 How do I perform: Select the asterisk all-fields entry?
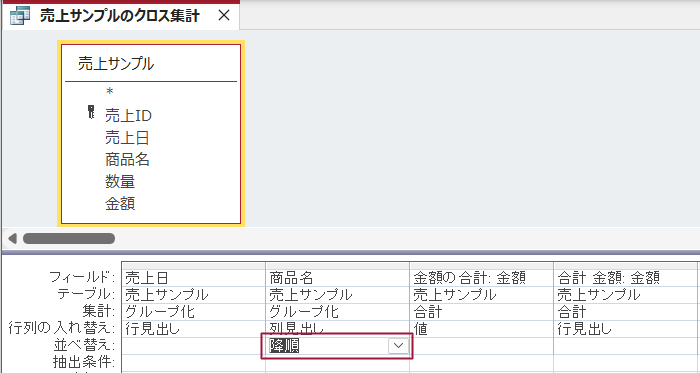tap(109, 92)
